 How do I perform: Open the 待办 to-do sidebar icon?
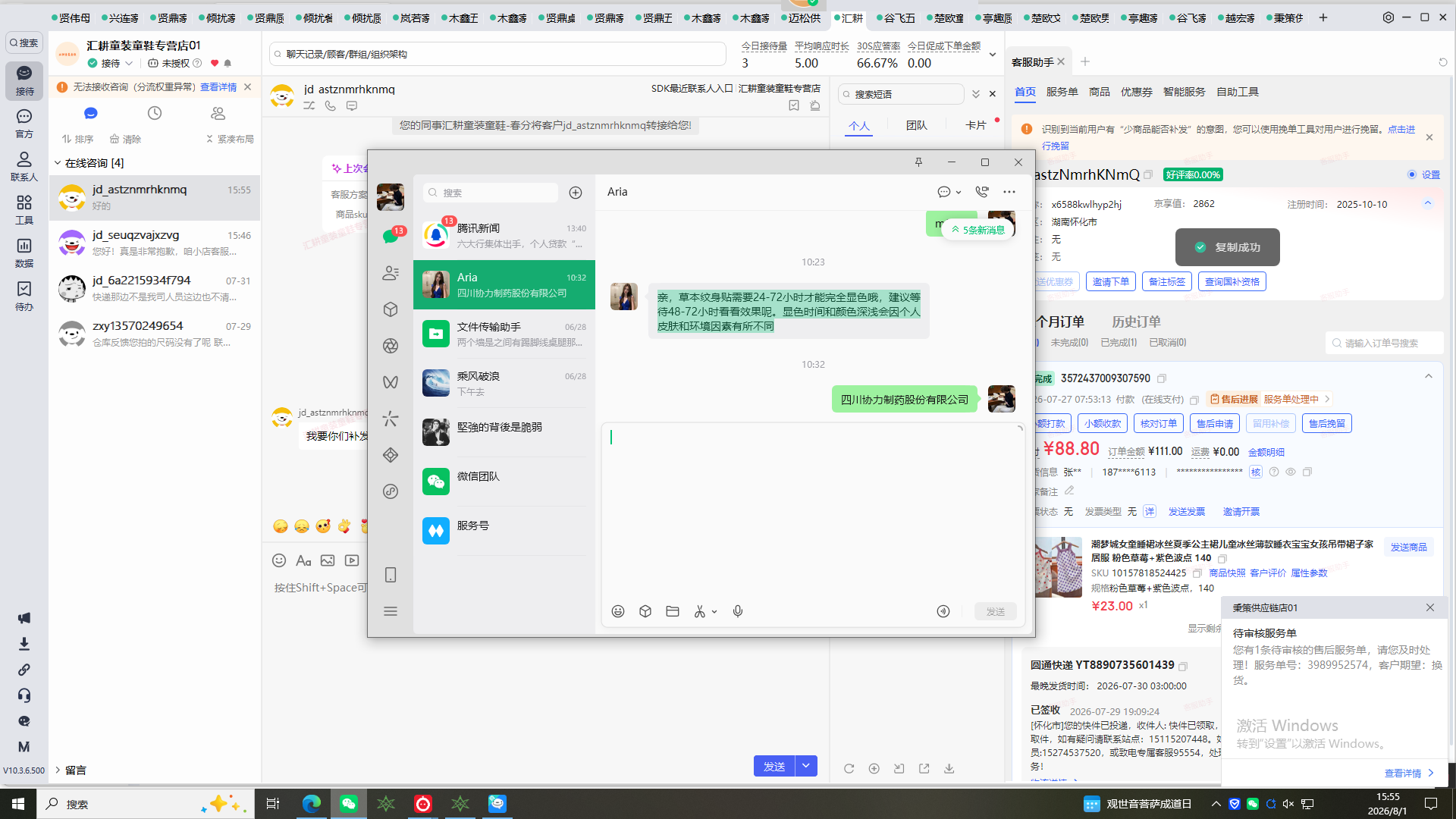(x=24, y=296)
